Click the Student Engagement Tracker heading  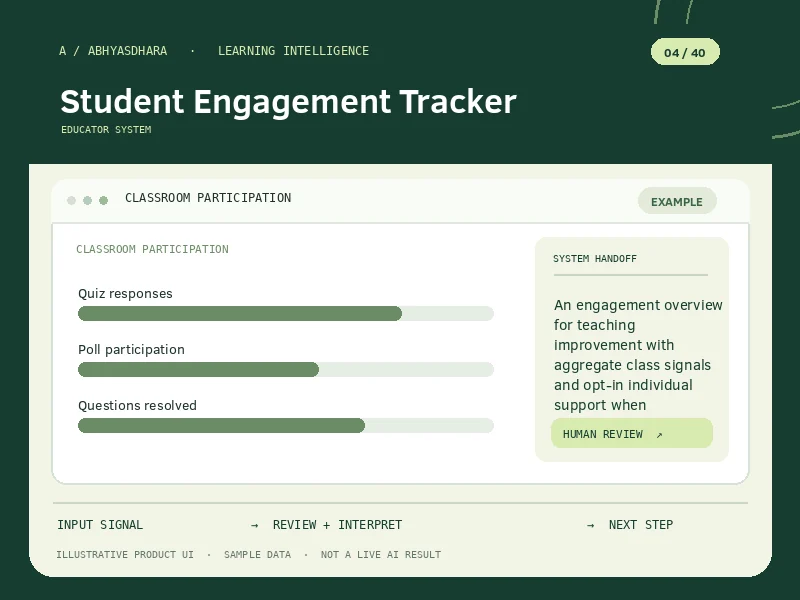coord(288,101)
